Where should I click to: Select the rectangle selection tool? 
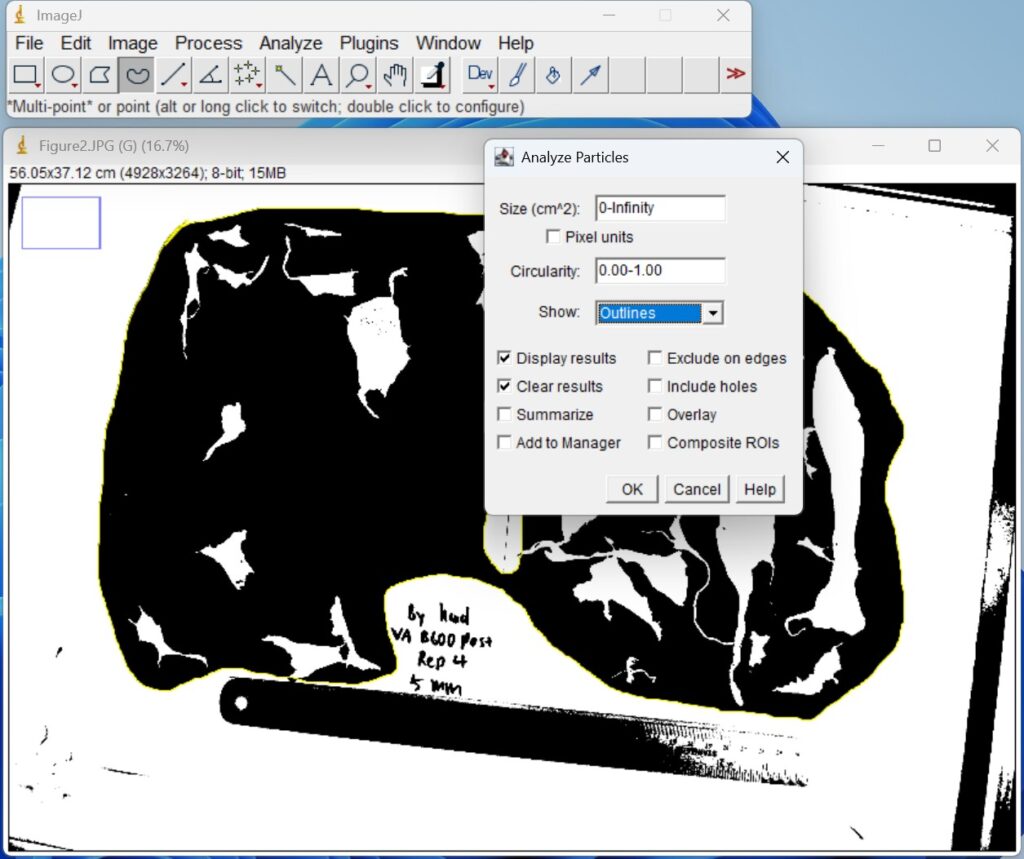25,75
